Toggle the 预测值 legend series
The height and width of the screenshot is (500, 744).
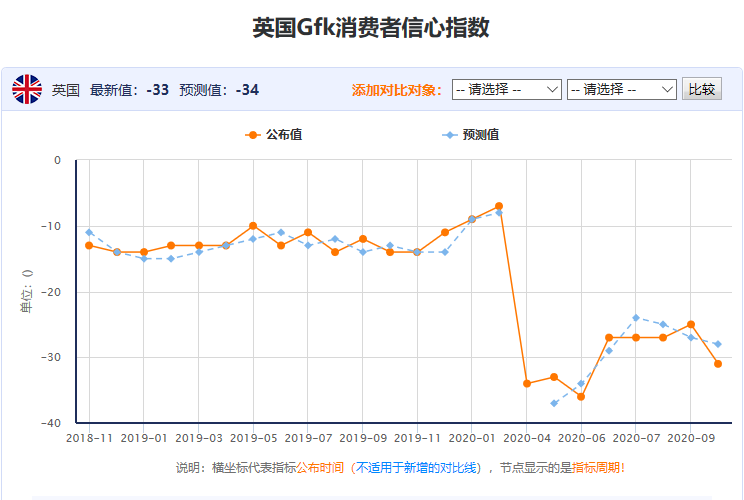click(x=471, y=135)
